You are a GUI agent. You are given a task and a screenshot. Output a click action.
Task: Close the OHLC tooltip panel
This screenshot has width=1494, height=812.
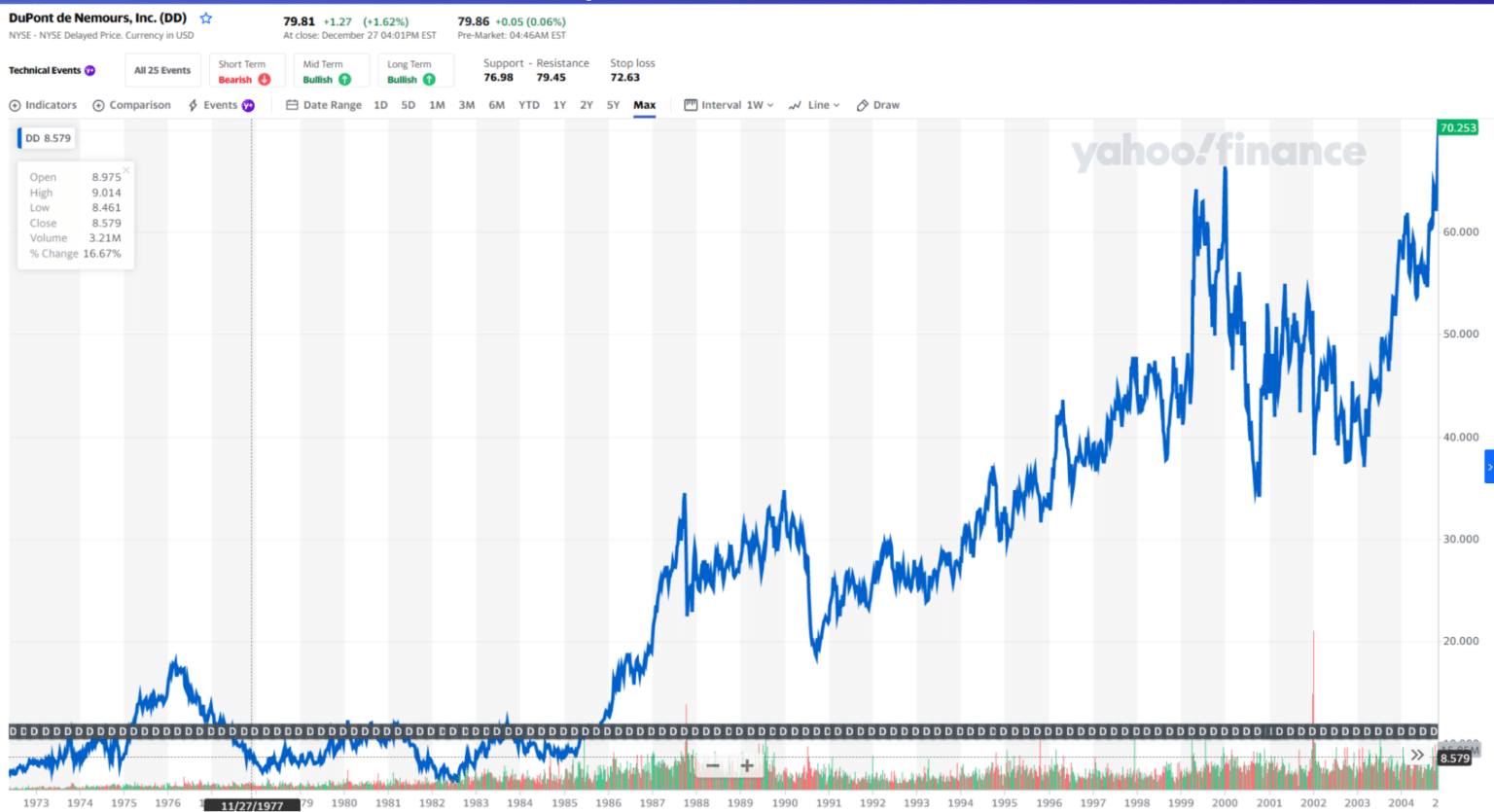click(x=126, y=170)
